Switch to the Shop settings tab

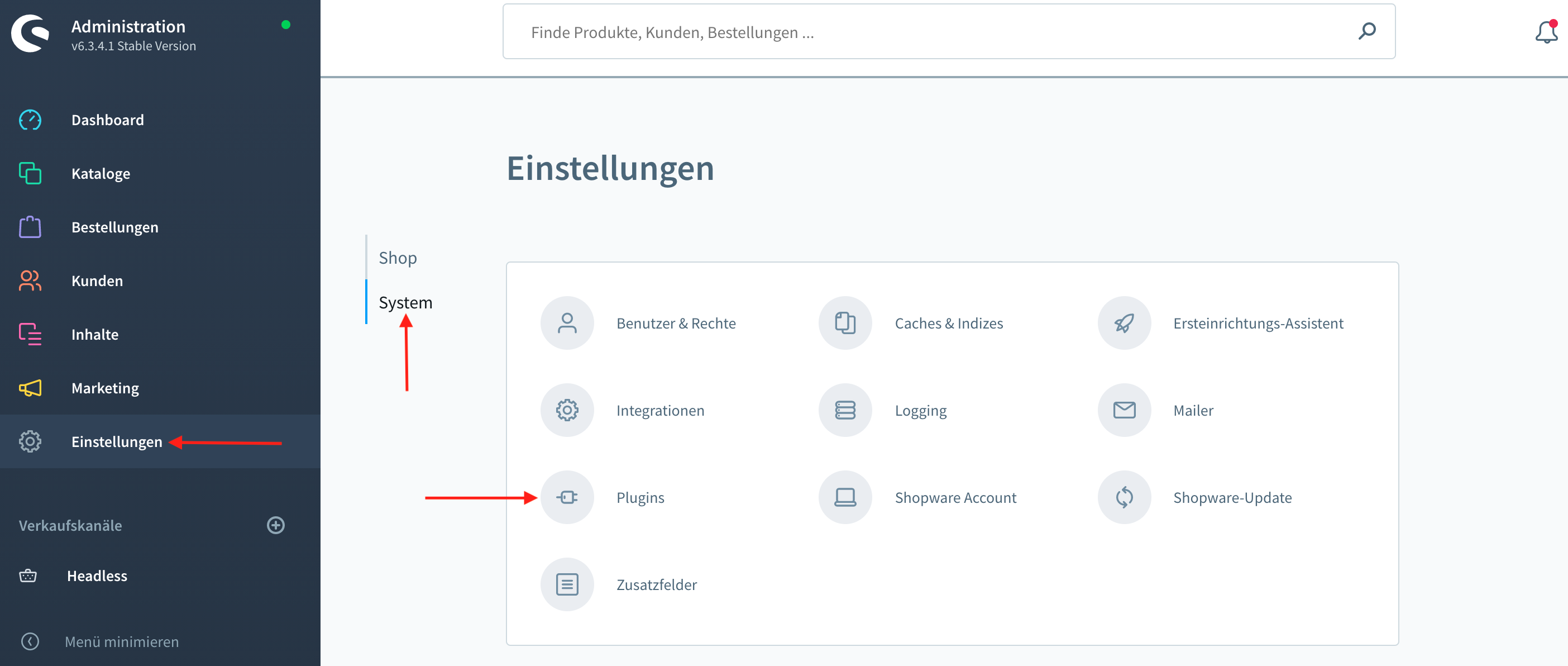coord(398,258)
